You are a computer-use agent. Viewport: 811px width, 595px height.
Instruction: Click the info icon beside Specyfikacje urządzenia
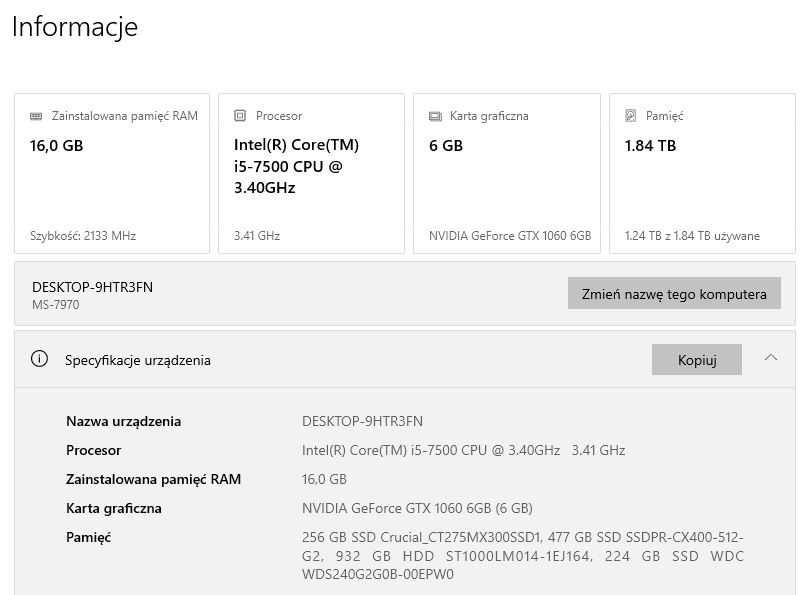(x=39, y=359)
